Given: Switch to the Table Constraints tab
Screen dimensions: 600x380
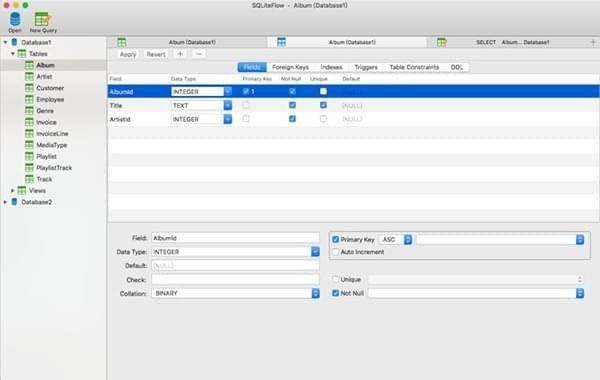Looking at the screenshot, I should (x=414, y=67).
